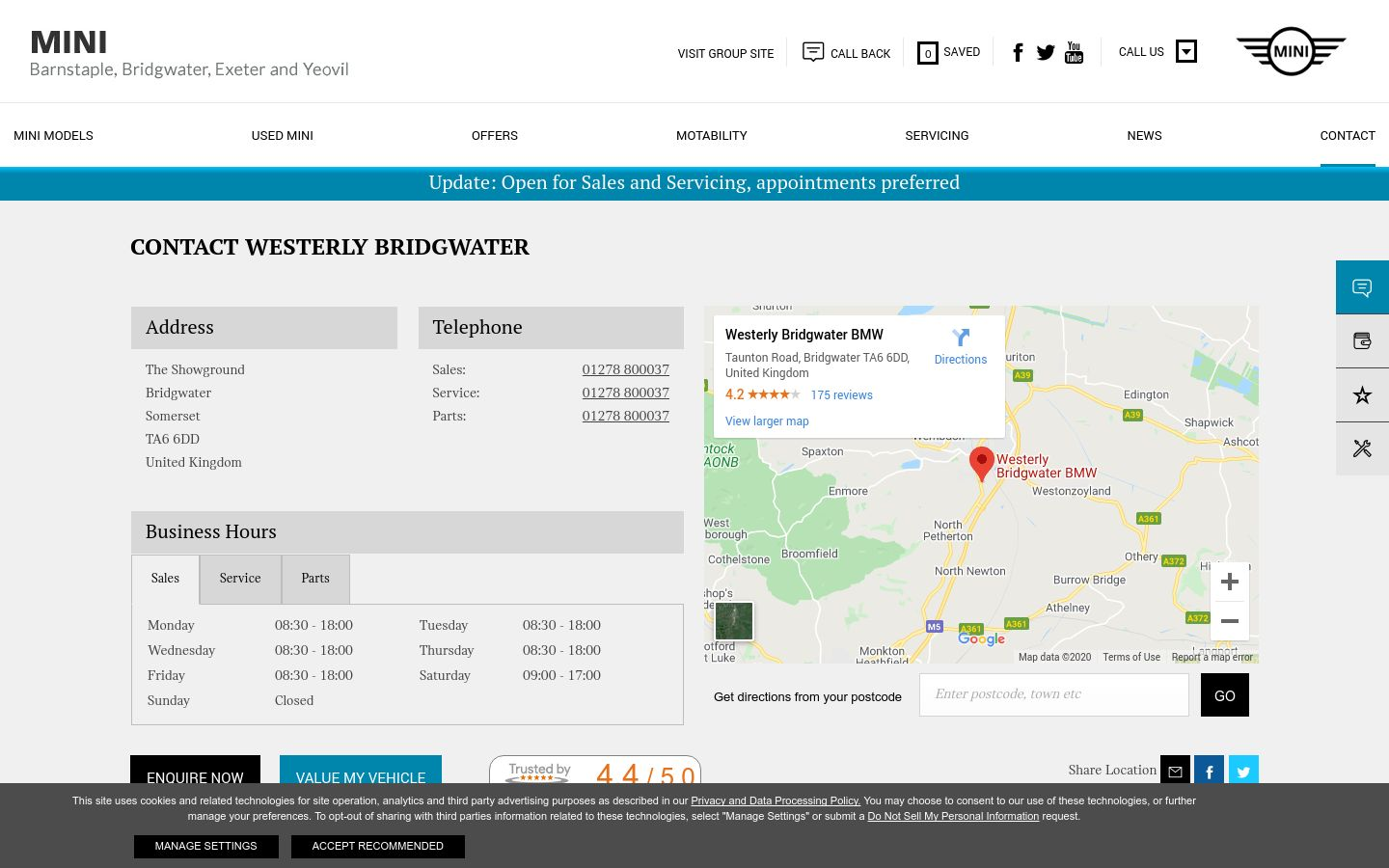The image size is (1389, 868).
Task: Switch map to satellite view thumbnail
Action: point(734,621)
